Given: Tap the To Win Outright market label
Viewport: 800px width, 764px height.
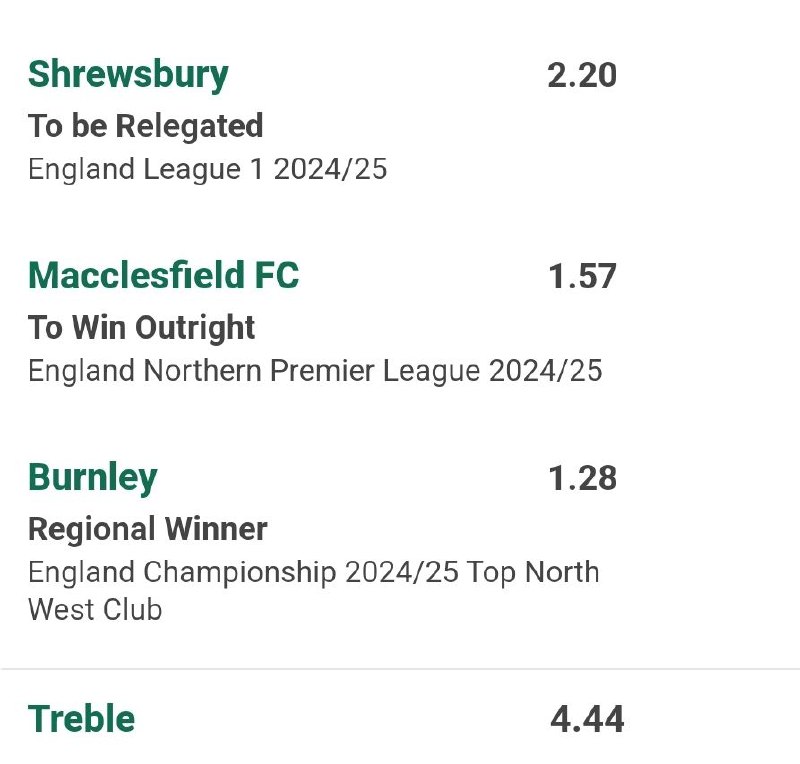Looking at the screenshot, I should pos(141,328).
